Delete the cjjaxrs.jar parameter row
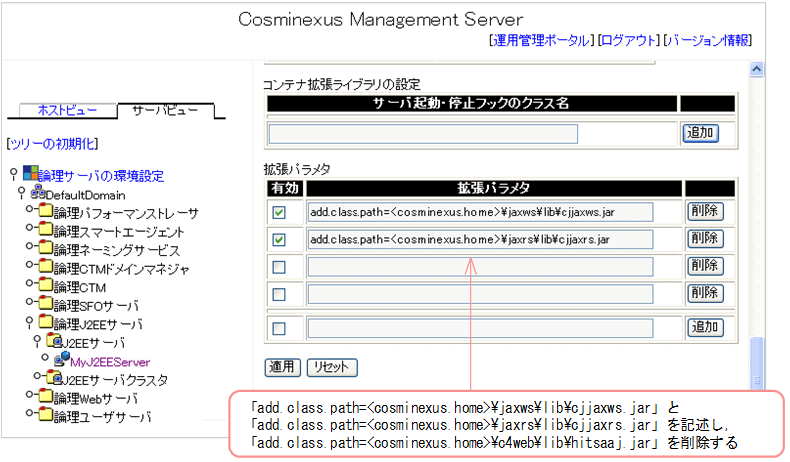Image resolution: width=790 pixels, height=462 pixels. click(705, 238)
